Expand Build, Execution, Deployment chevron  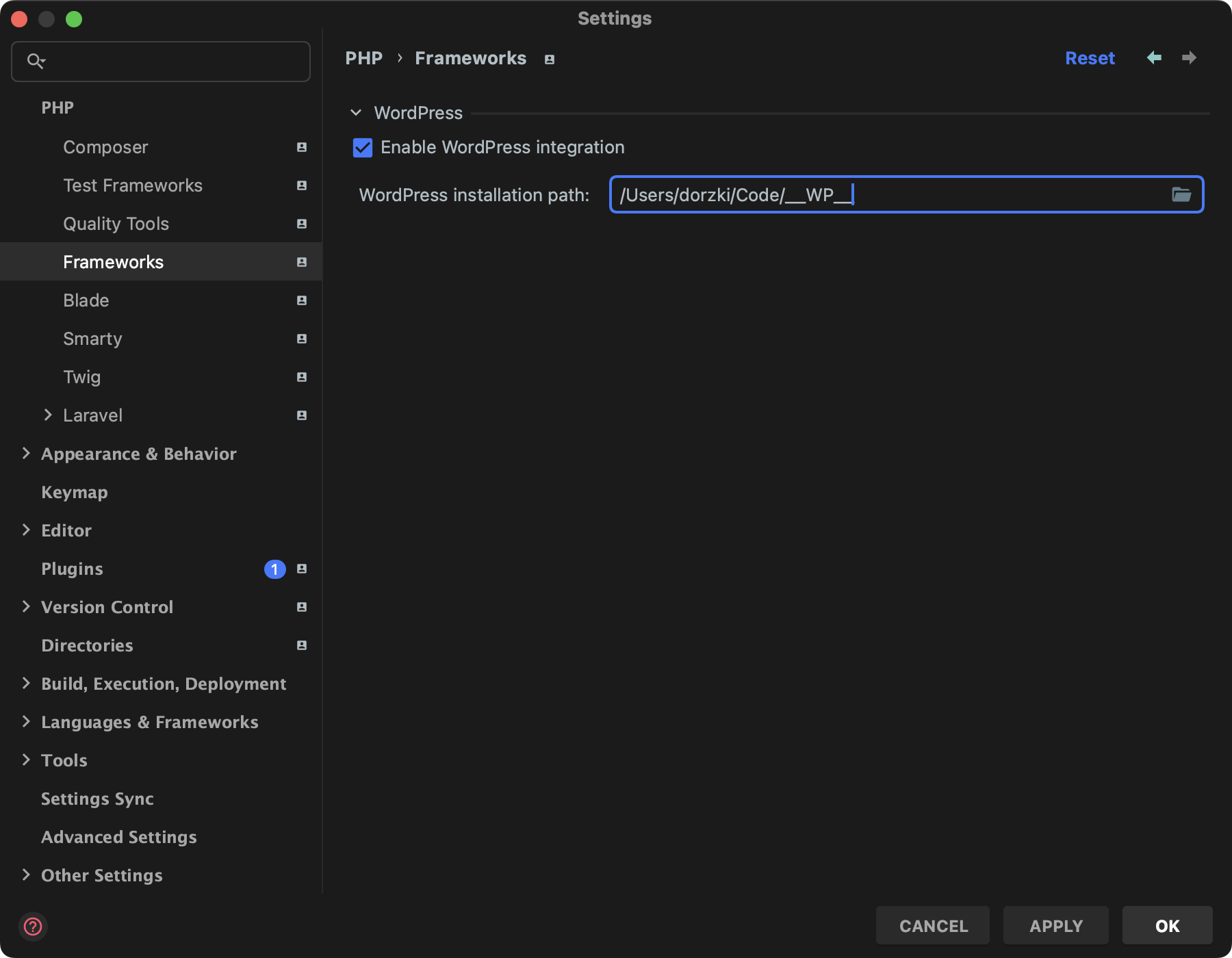click(26, 683)
